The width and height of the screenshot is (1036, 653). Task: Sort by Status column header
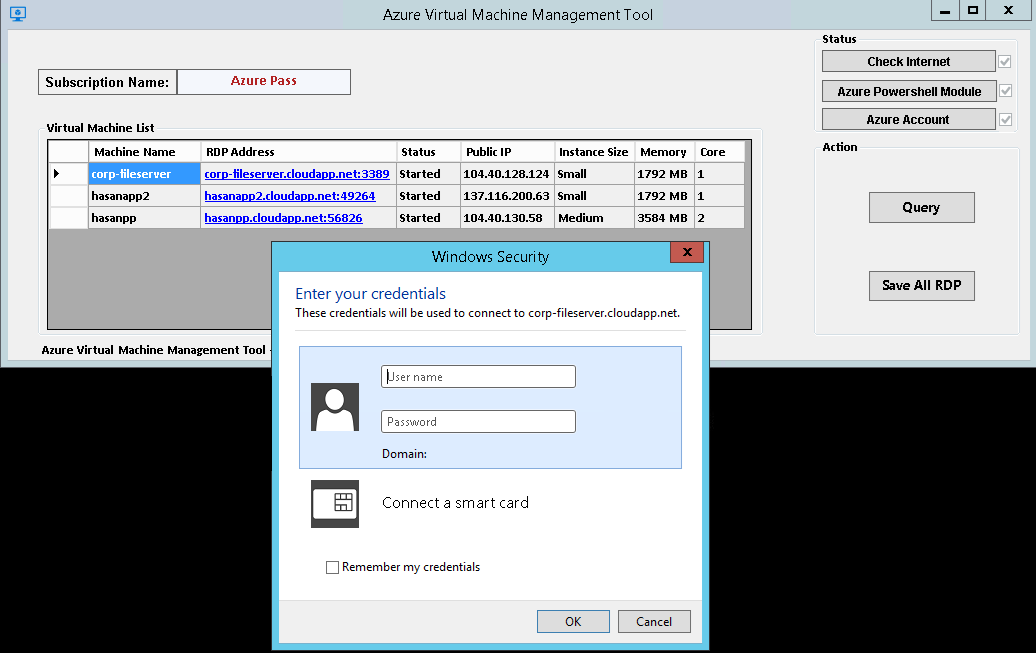click(x=428, y=152)
